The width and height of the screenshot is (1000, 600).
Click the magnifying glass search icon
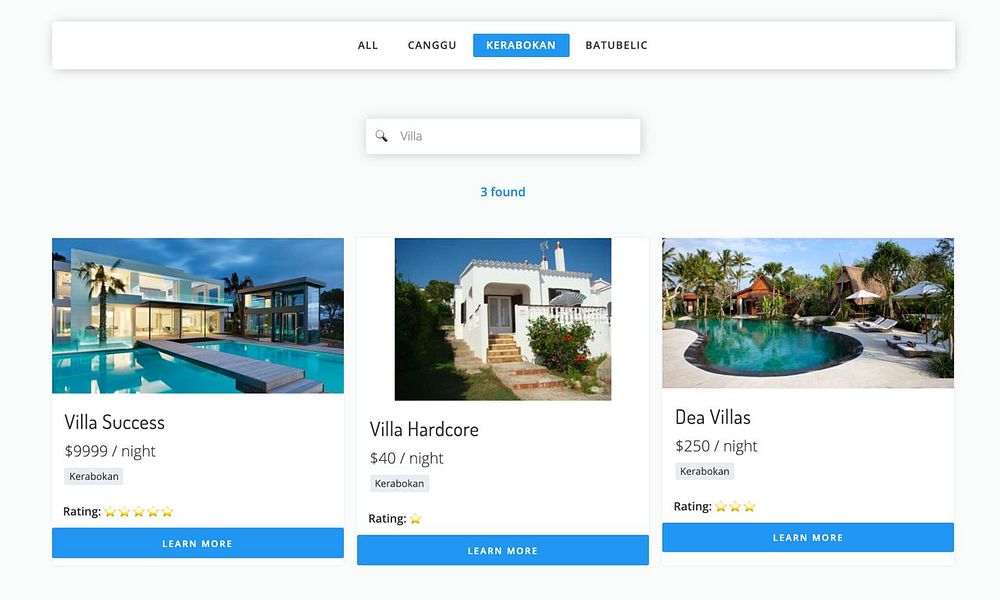point(381,136)
